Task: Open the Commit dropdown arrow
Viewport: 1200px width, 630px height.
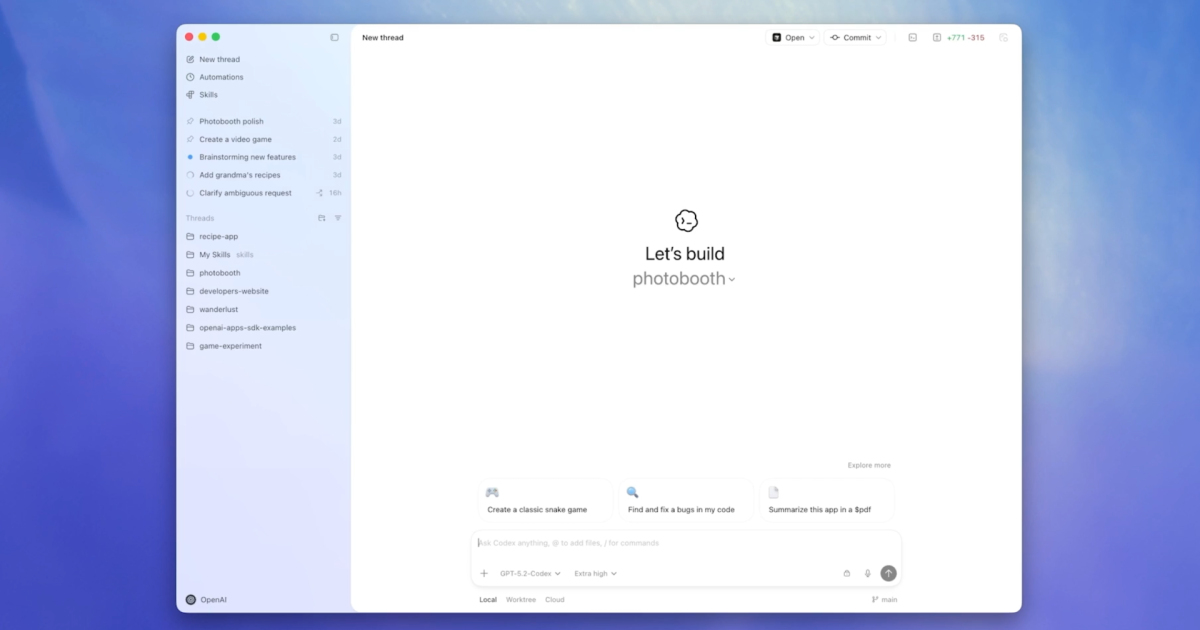Action: [x=879, y=38]
